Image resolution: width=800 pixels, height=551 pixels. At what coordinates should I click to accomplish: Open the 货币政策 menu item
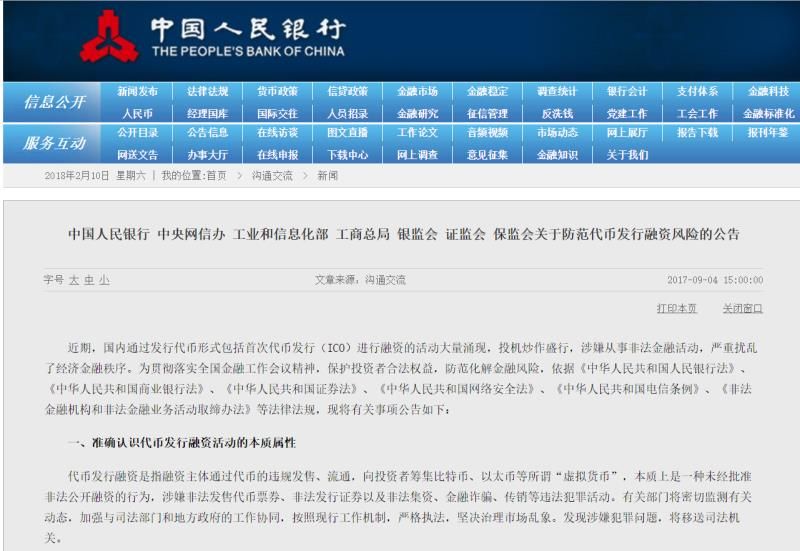277,91
